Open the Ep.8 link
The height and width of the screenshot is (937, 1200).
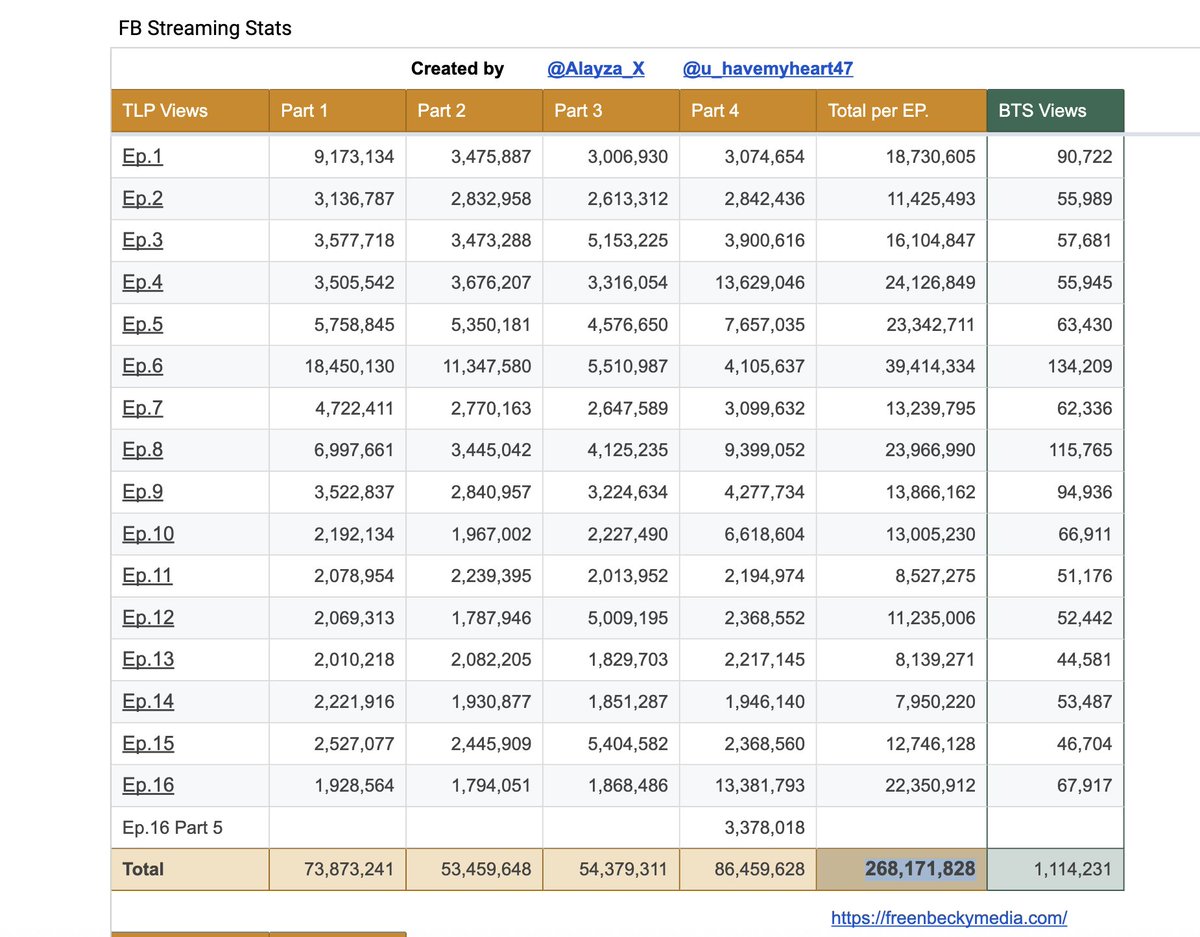[142, 450]
